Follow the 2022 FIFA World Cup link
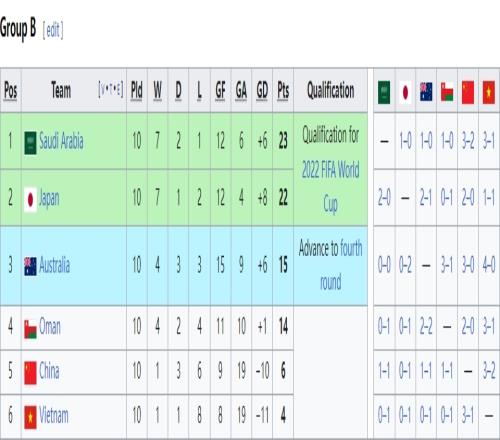This screenshot has width=500, height=440. tap(331, 187)
